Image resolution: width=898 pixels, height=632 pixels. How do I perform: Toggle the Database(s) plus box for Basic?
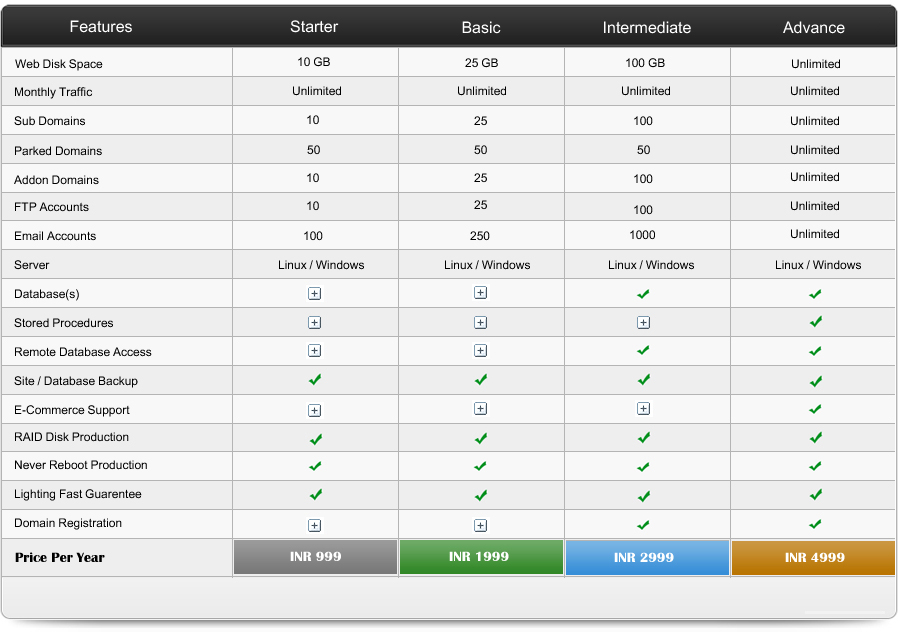click(480, 293)
